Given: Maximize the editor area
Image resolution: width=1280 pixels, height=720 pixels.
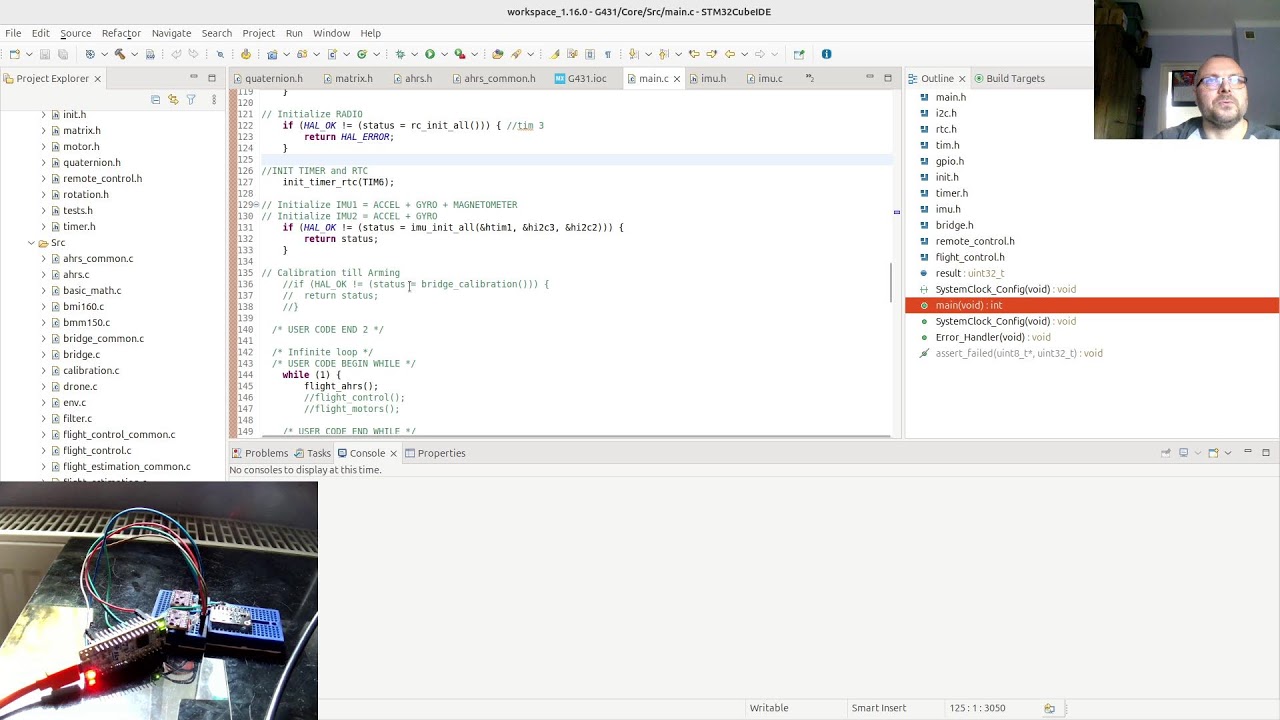Looking at the screenshot, I should 887,78.
